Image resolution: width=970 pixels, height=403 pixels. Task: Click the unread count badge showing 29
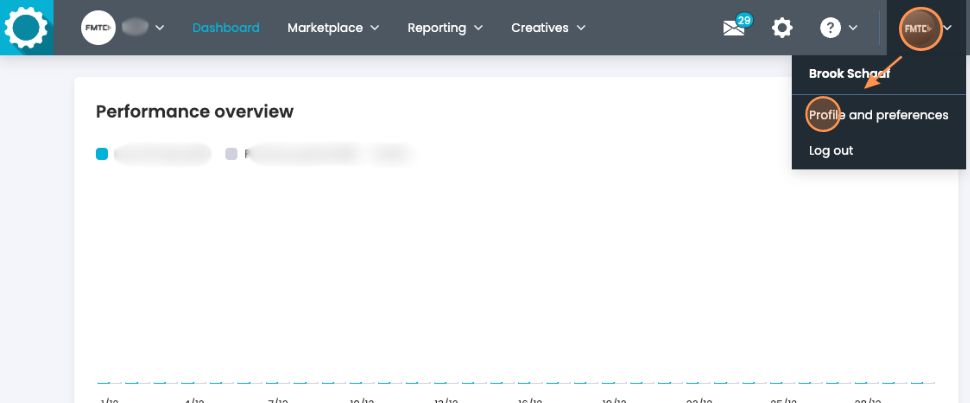click(x=744, y=20)
